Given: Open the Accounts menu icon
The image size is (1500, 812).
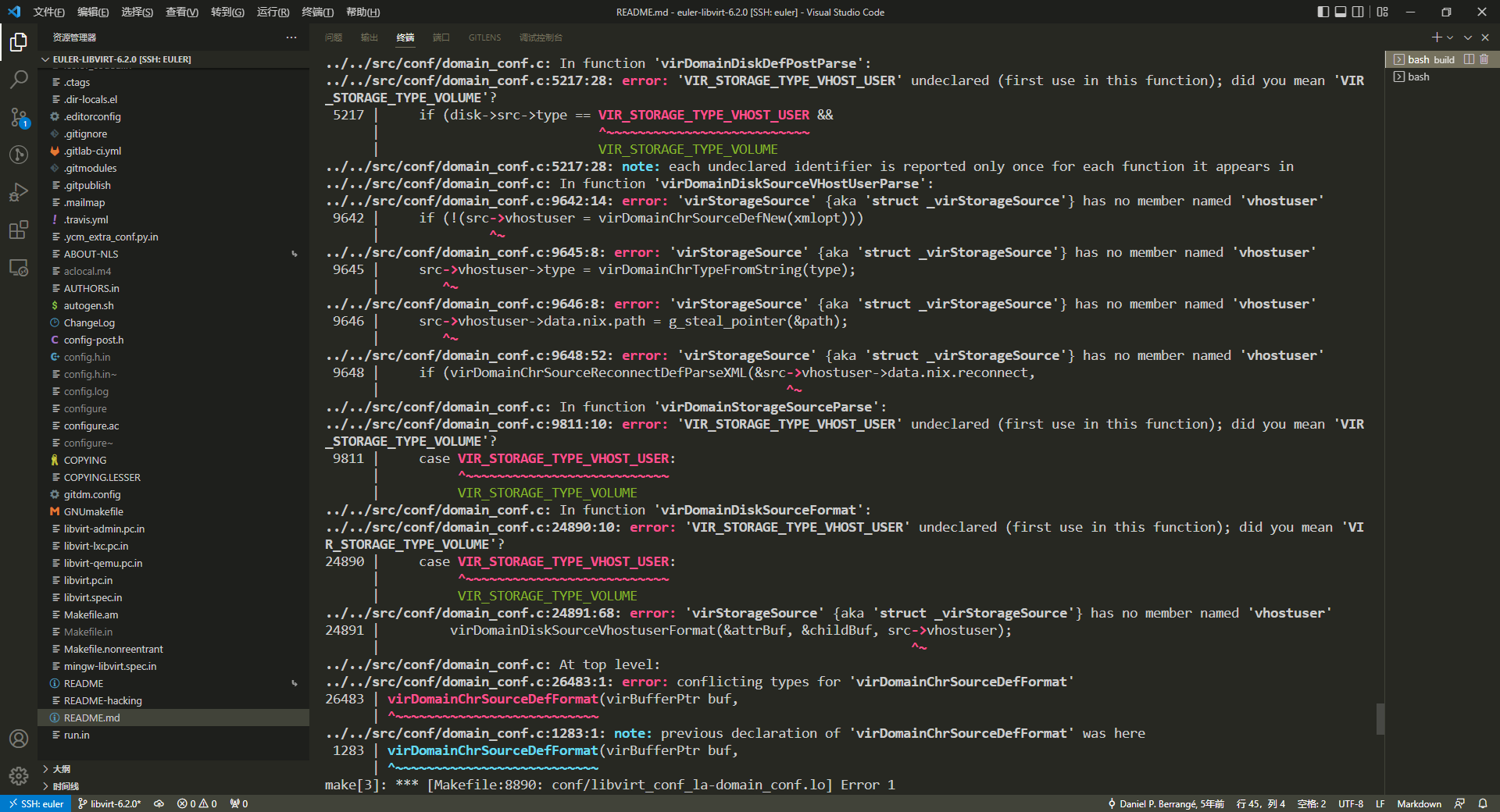Looking at the screenshot, I should (x=19, y=739).
